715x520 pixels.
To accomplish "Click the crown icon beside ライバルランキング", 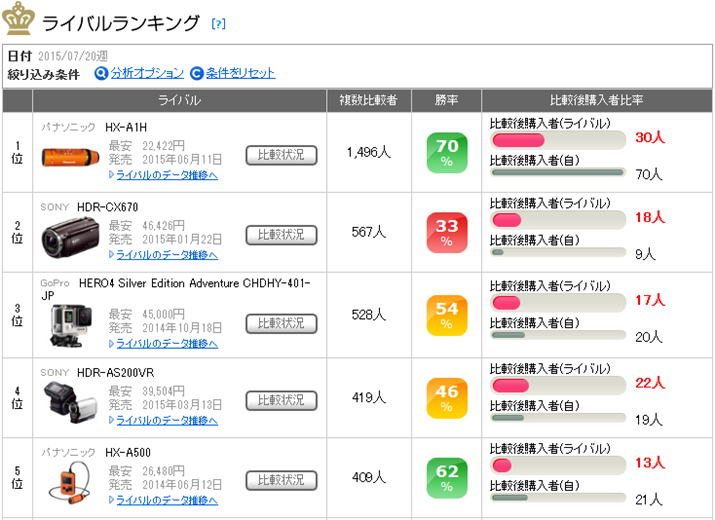I will click(x=19, y=18).
